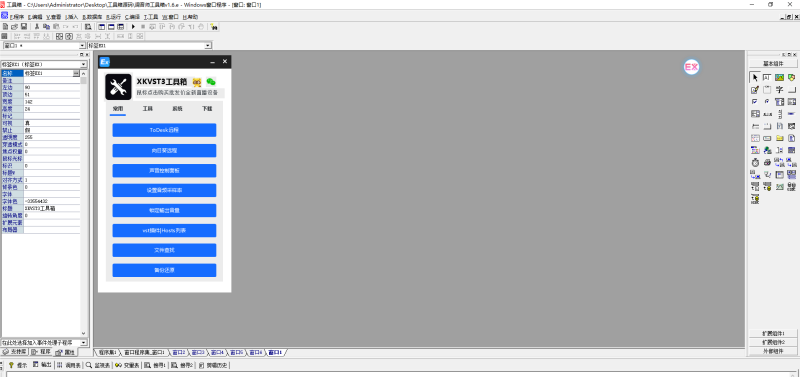The width and height of the screenshot is (800, 377).
Task: Select the radio button component in toolbox
Action: (x=767, y=102)
